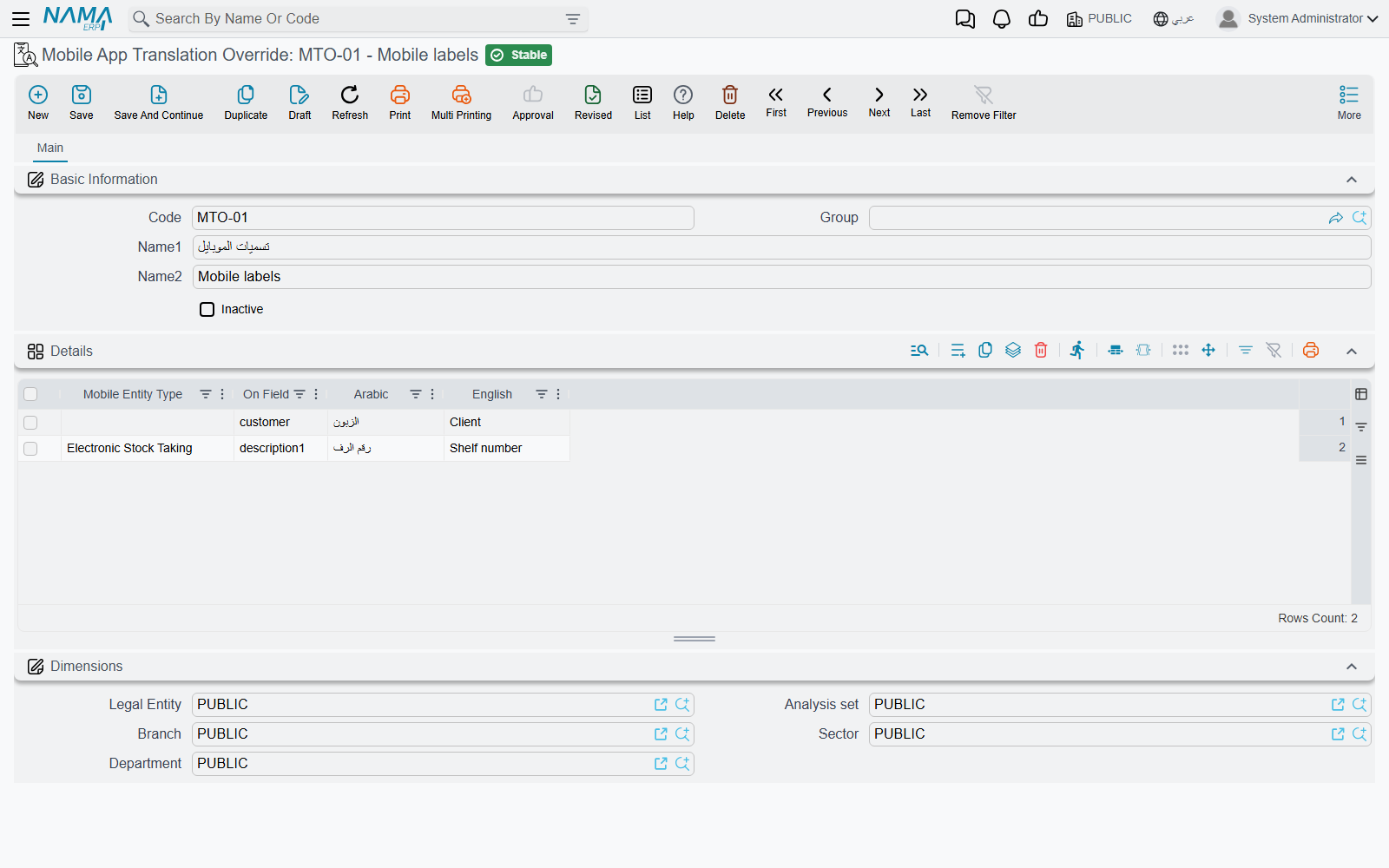Go to the Next record
Screen dimensions: 1389x868
click(879, 101)
